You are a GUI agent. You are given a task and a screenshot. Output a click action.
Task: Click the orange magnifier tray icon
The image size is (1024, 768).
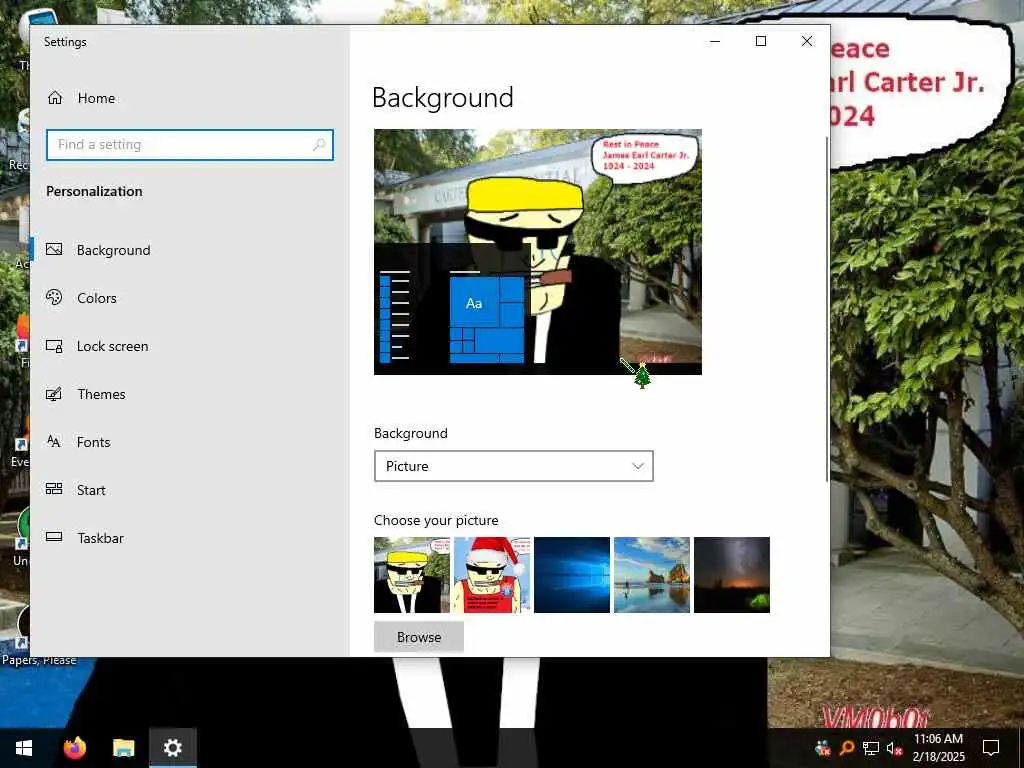tap(847, 748)
